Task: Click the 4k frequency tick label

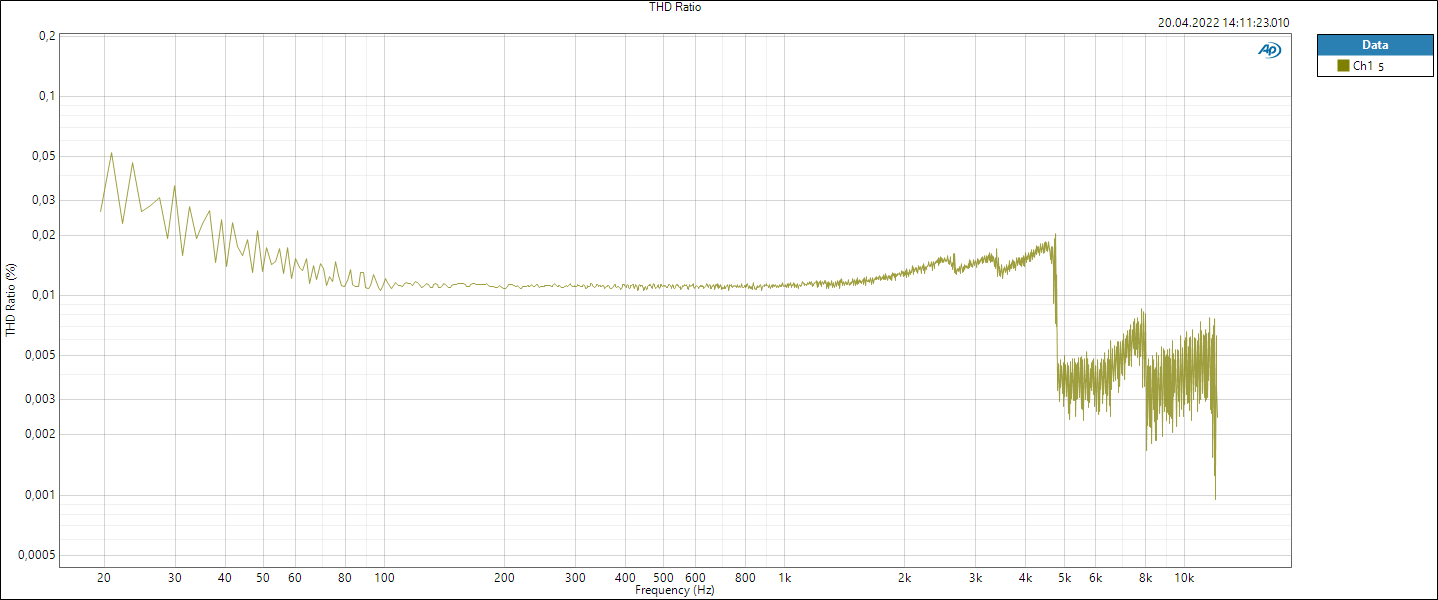Action: [x=1025, y=578]
